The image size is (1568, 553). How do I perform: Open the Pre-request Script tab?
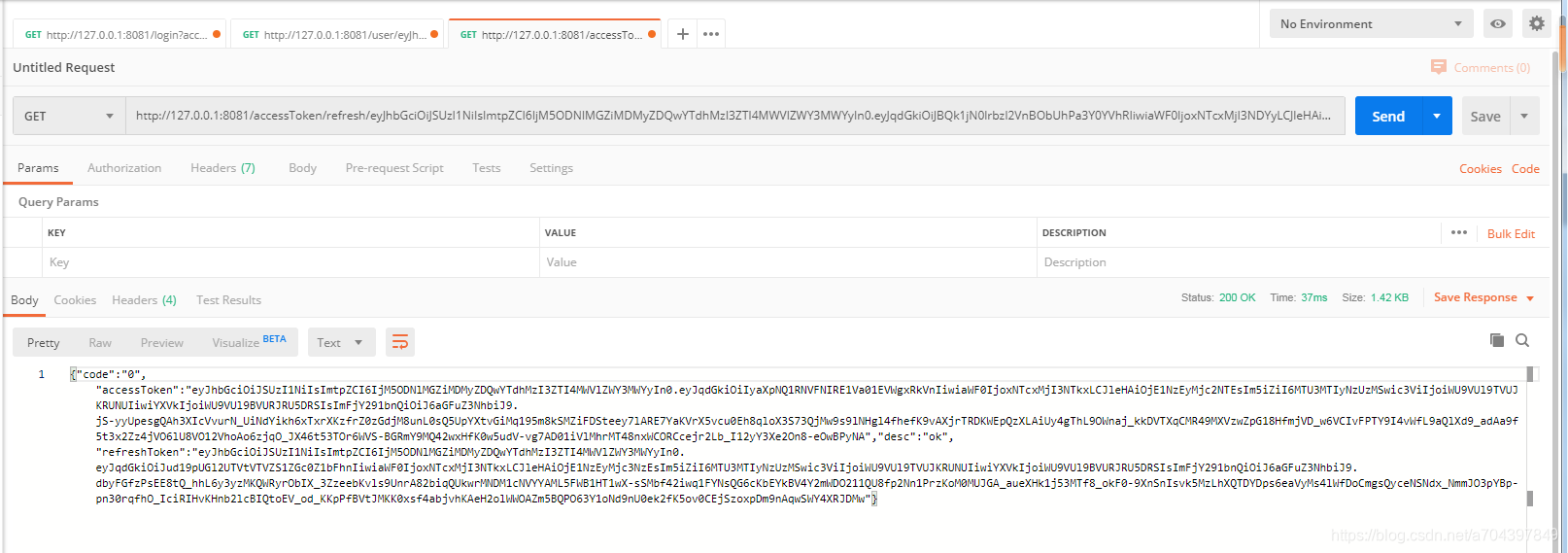pos(394,168)
